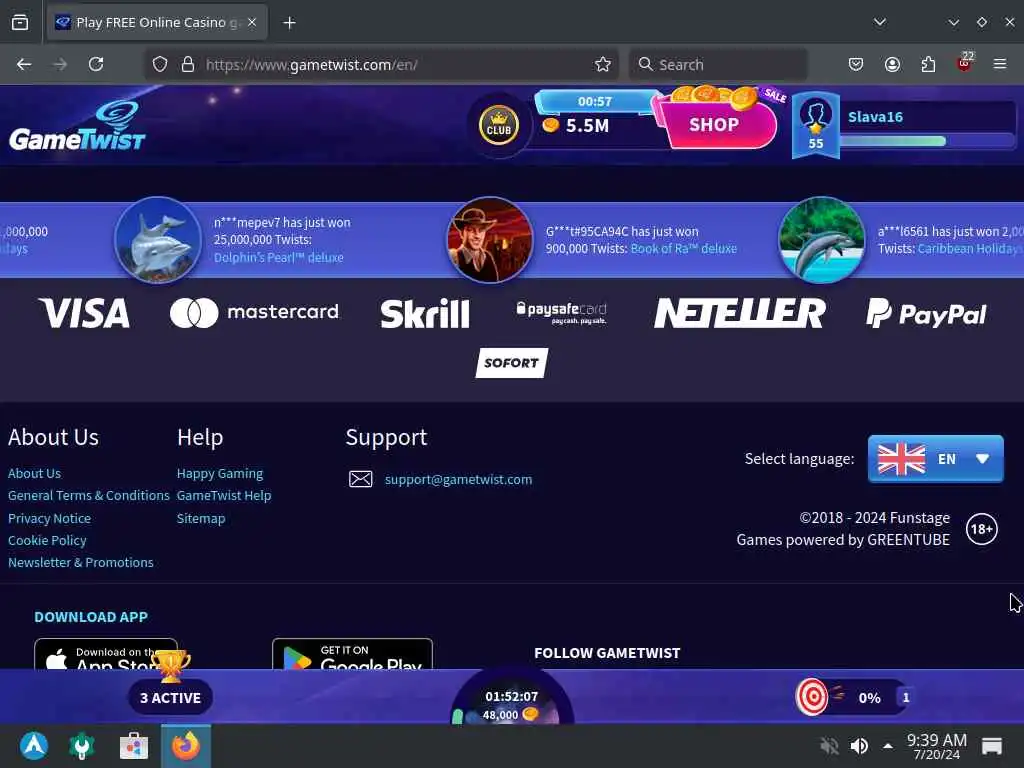This screenshot has height=768, width=1024.
Task: Reload the current page
Action: [x=96, y=64]
